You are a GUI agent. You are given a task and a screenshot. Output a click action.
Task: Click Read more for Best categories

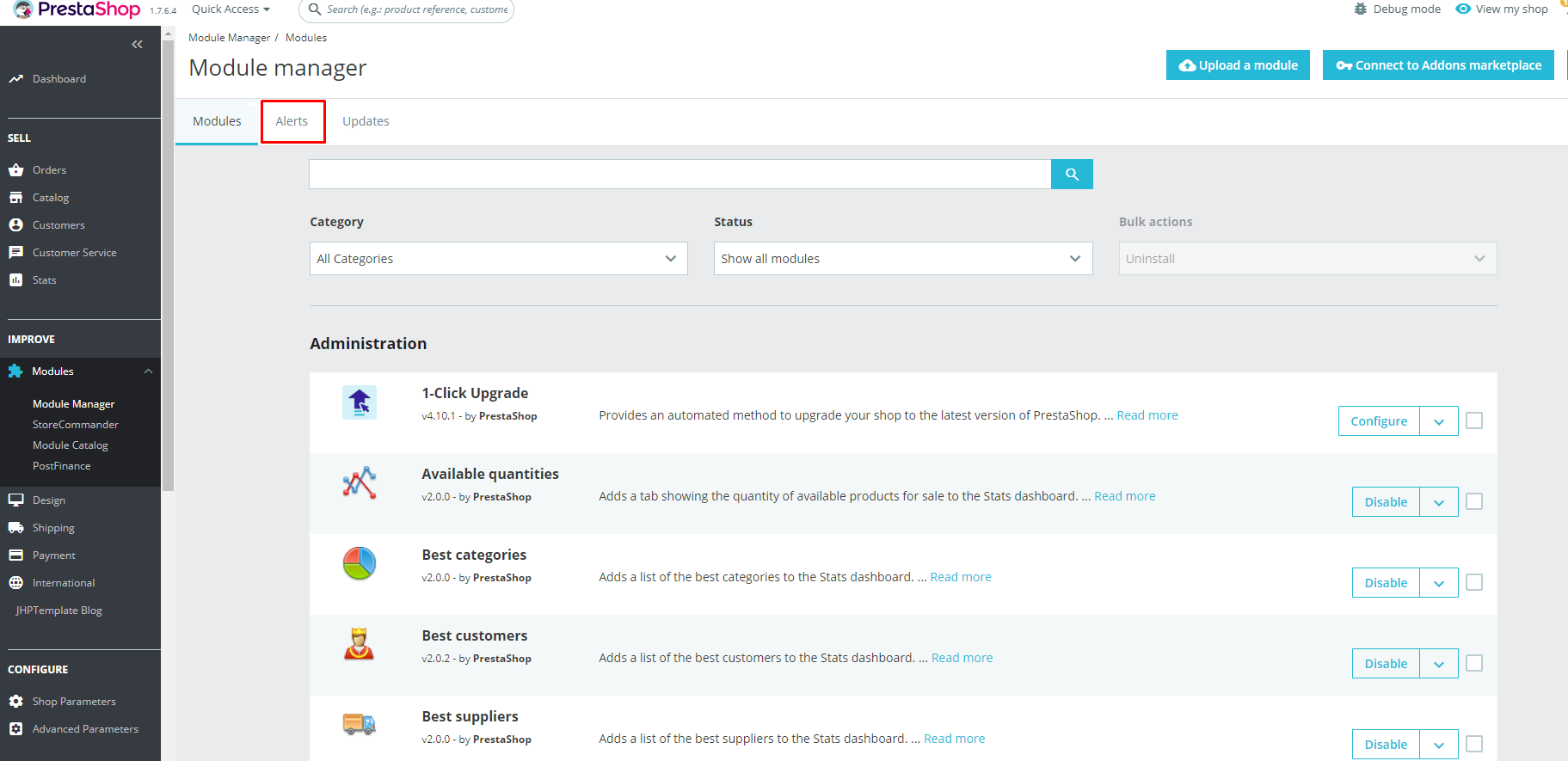(961, 577)
